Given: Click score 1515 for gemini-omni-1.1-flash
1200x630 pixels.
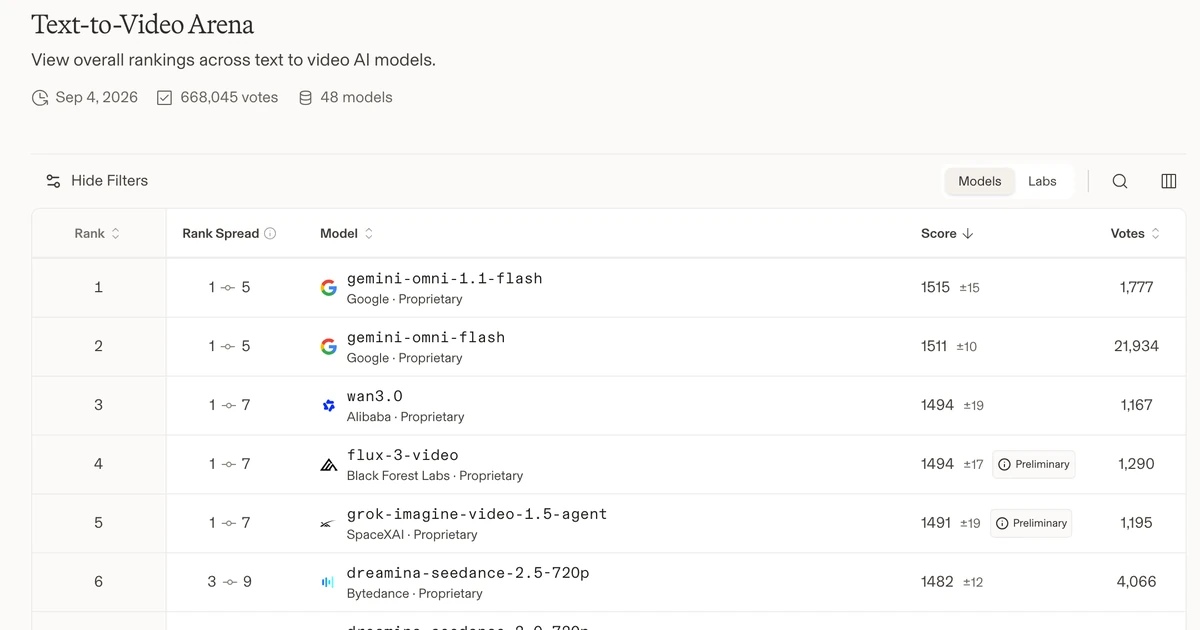Looking at the screenshot, I should [x=935, y=287].
